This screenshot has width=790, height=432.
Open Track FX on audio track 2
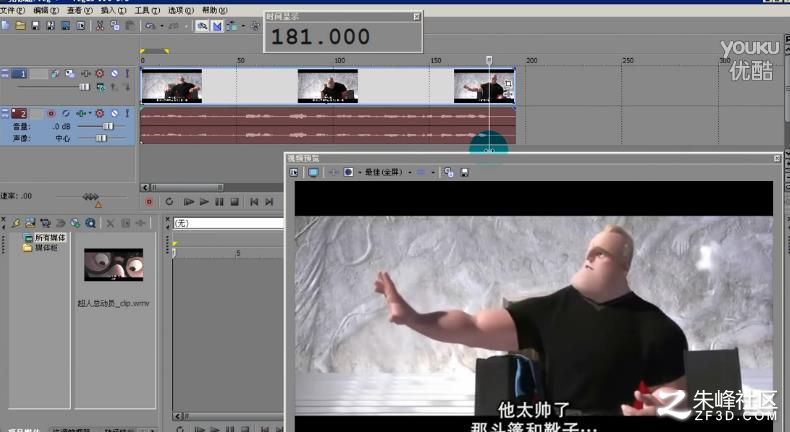click(81, 113)
